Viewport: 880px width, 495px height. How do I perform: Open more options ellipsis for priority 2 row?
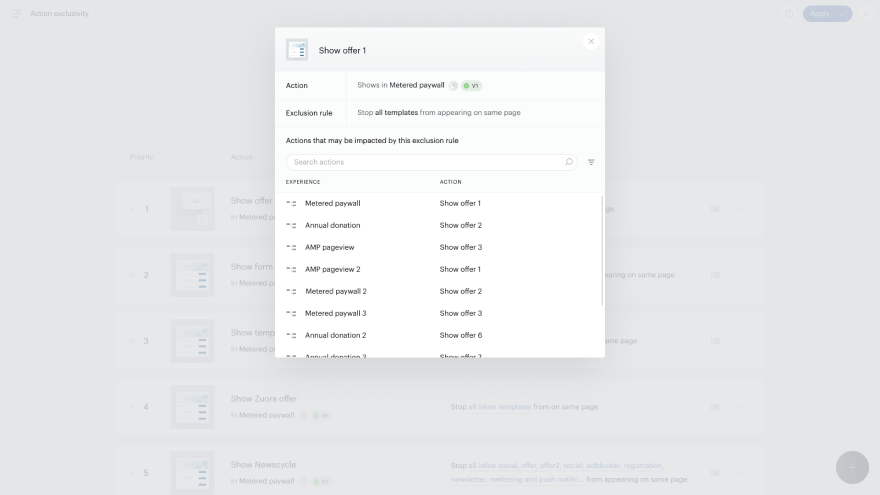pos(737,275)
